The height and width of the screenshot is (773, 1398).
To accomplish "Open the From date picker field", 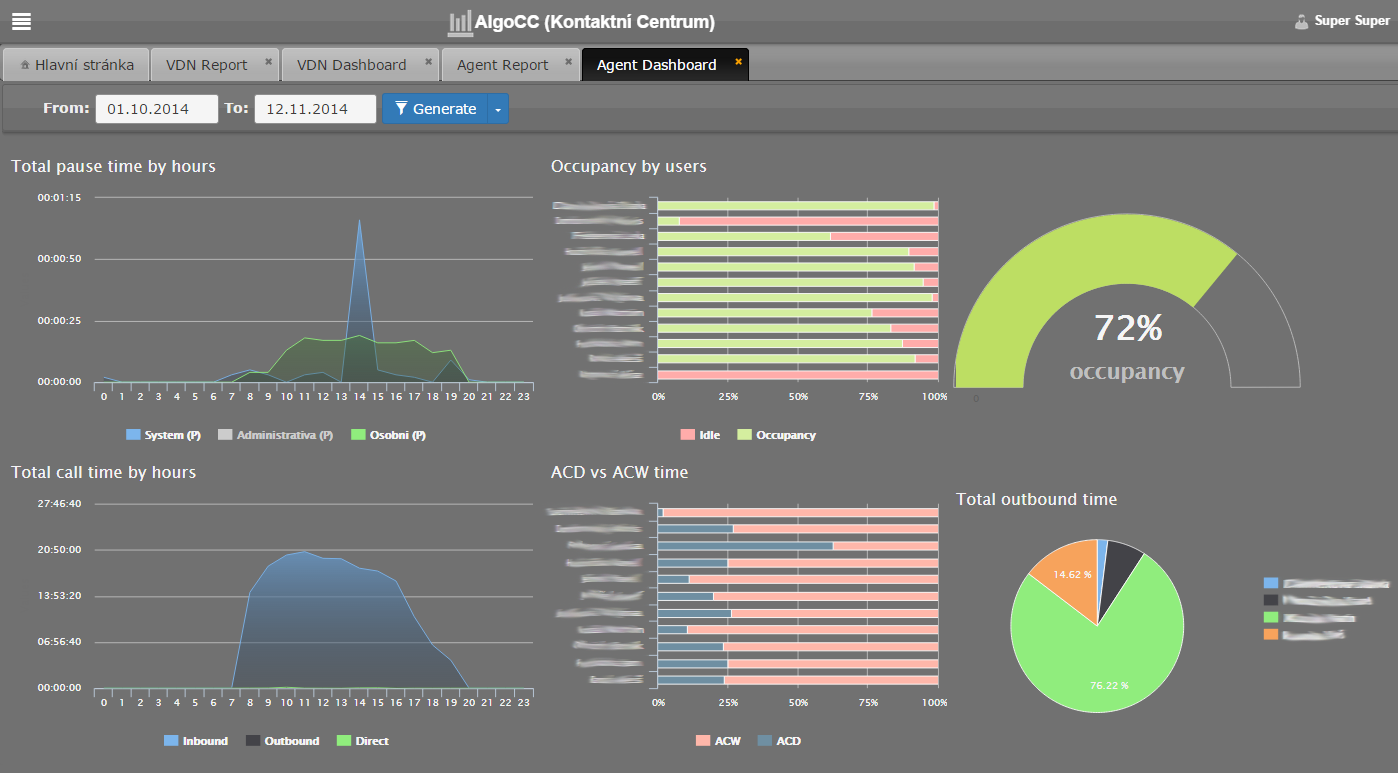I will [157, 109].
